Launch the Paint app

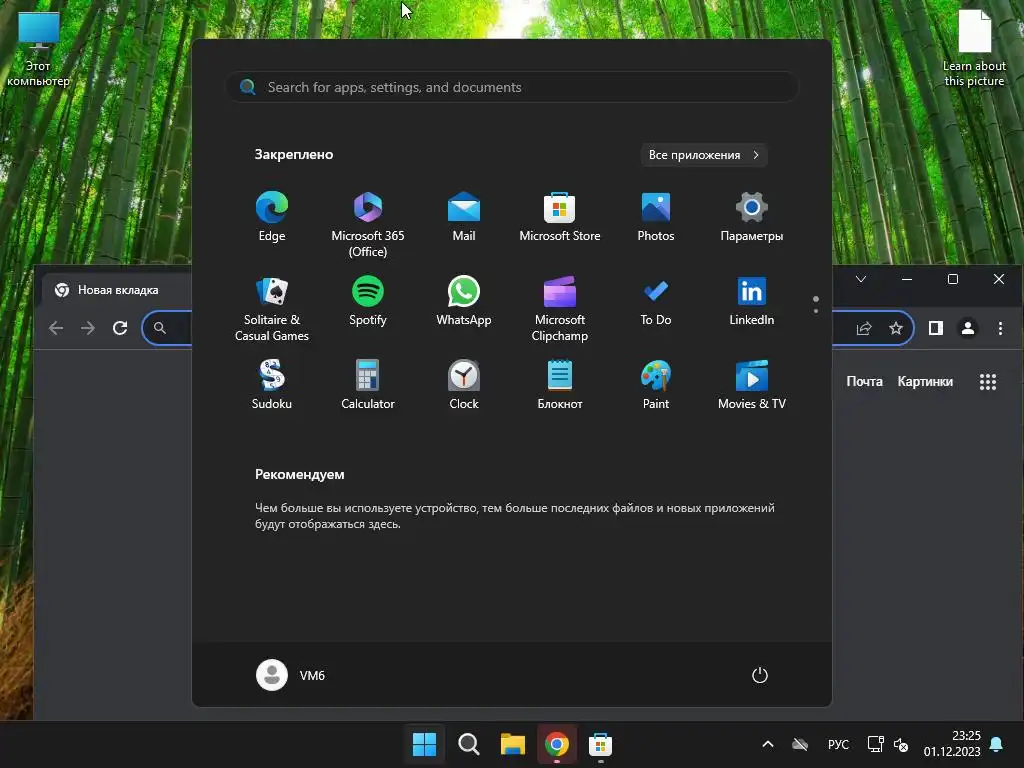(656, 385)
